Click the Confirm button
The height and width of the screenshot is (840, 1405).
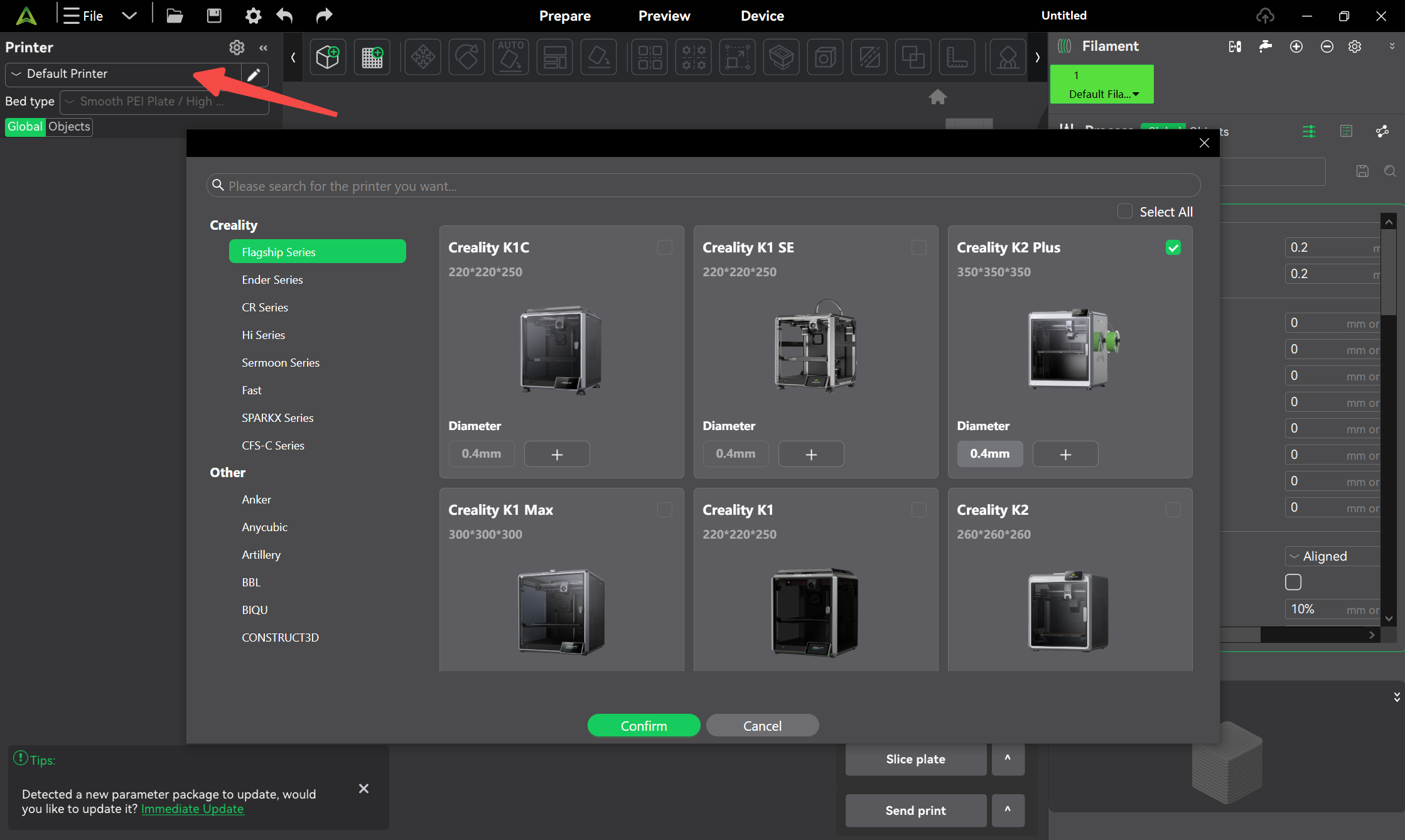(x=643, y=726)
